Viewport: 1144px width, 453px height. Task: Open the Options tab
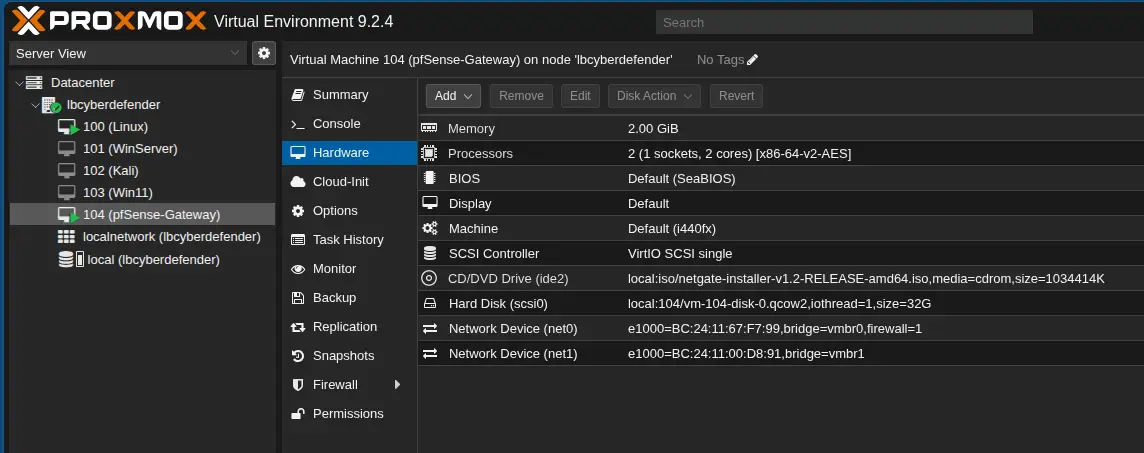(349, 211)
